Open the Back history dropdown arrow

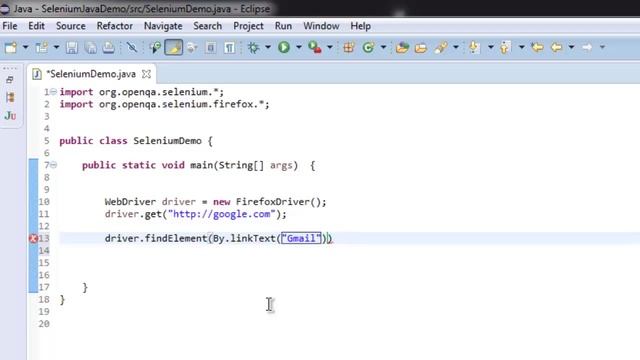(x=571, y=48)
